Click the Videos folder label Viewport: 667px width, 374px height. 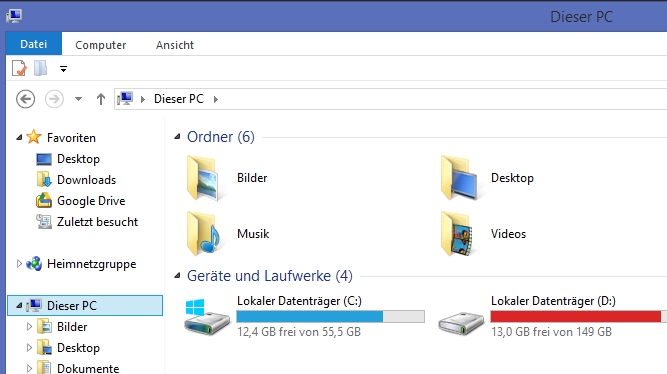pos(508,234)
